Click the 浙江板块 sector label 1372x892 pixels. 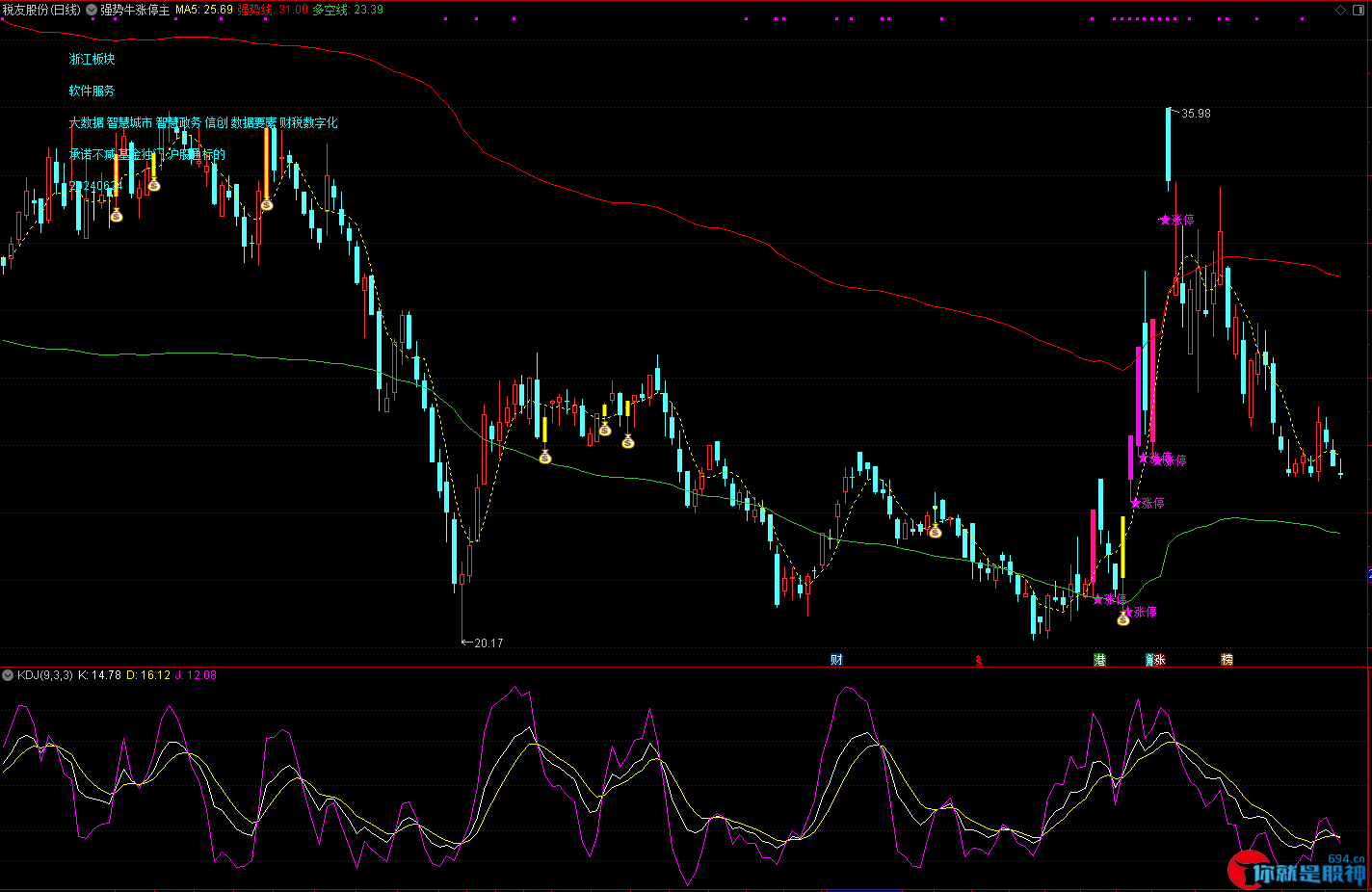pyautogui.click(x=92, y=59)
